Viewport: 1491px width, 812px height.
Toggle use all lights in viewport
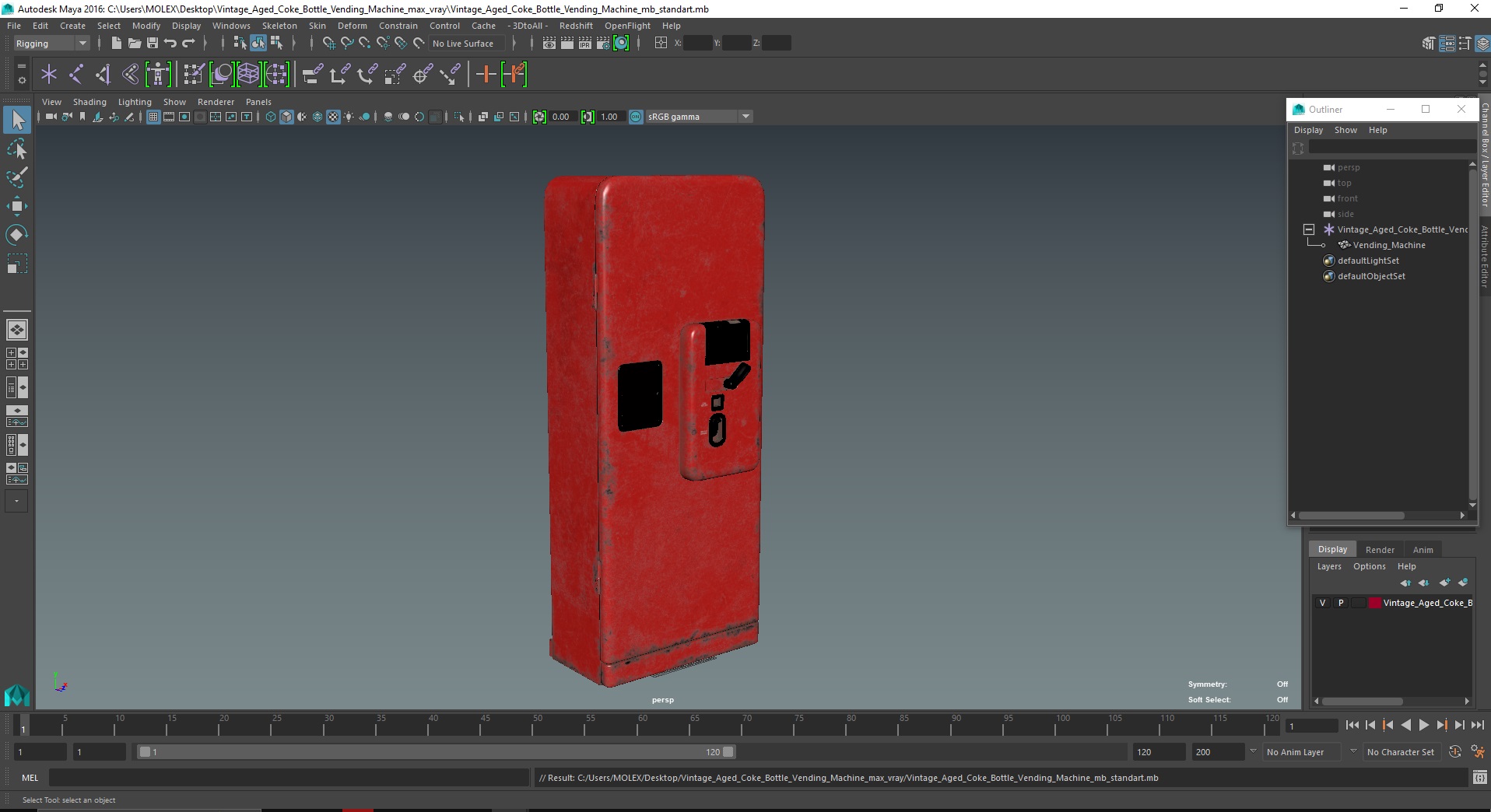(x=349, y=117)
